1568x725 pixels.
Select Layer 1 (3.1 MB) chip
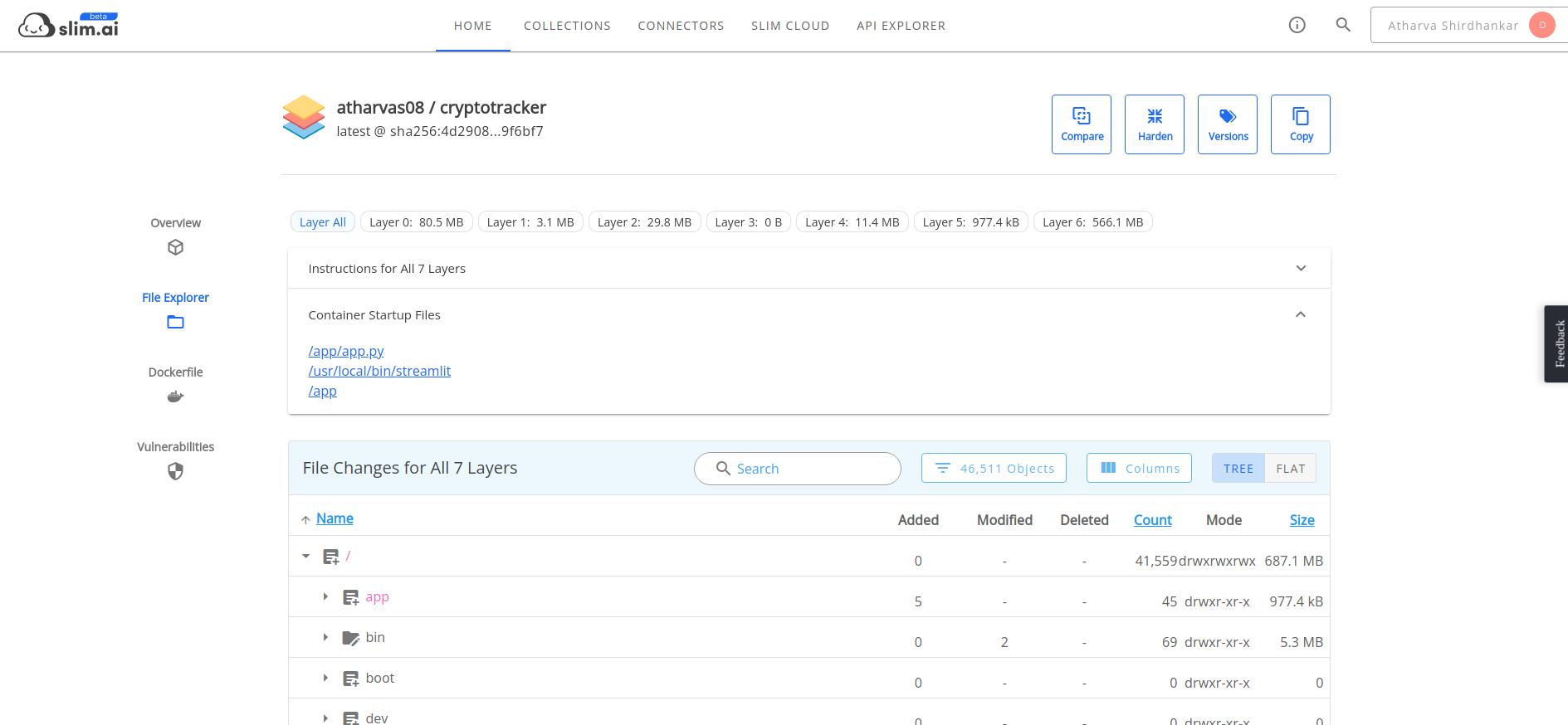click(x=530, y=222)
